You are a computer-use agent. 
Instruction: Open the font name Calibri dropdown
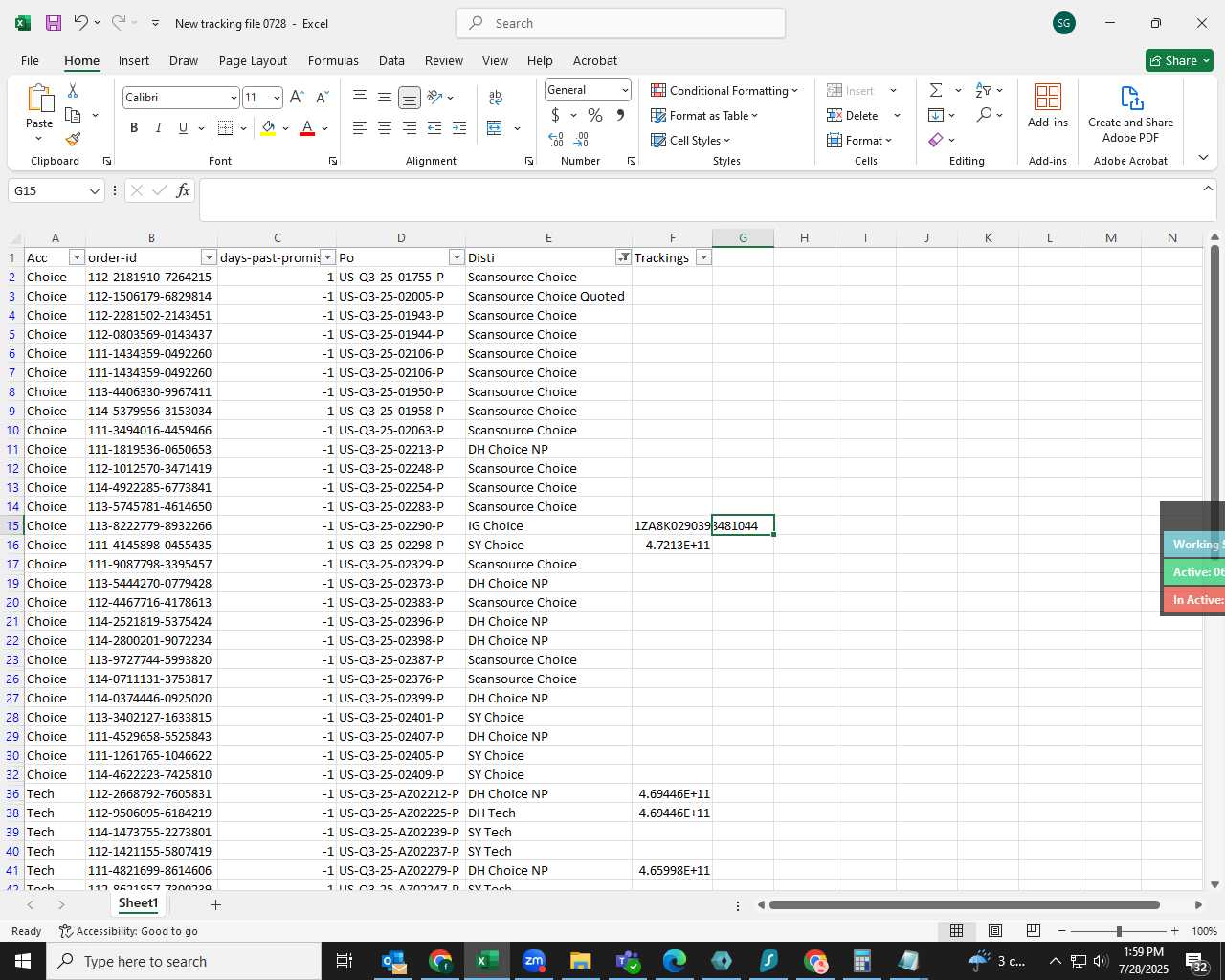coord(233,98)
